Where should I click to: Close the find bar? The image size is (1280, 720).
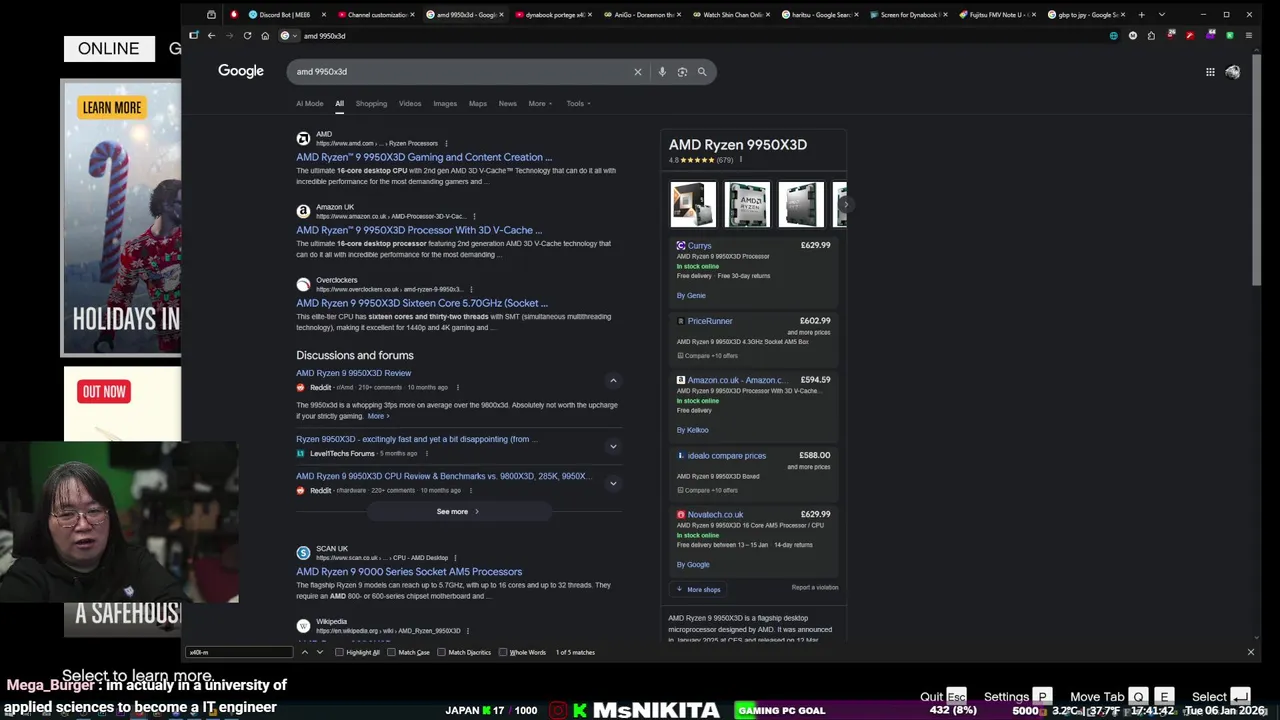point(1250,652)
